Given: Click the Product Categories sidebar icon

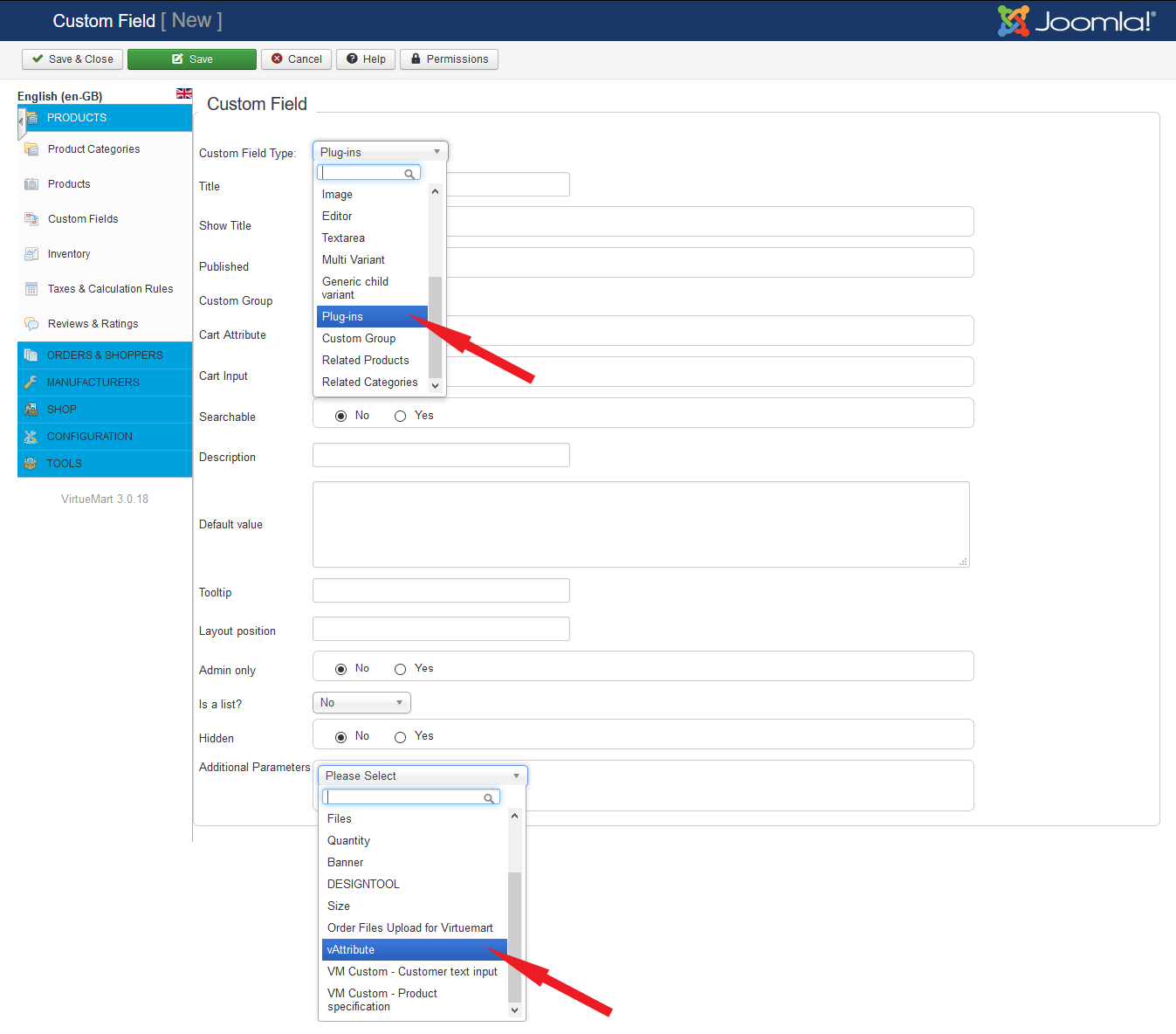Looking at the screenshot, I should [31, 149].
